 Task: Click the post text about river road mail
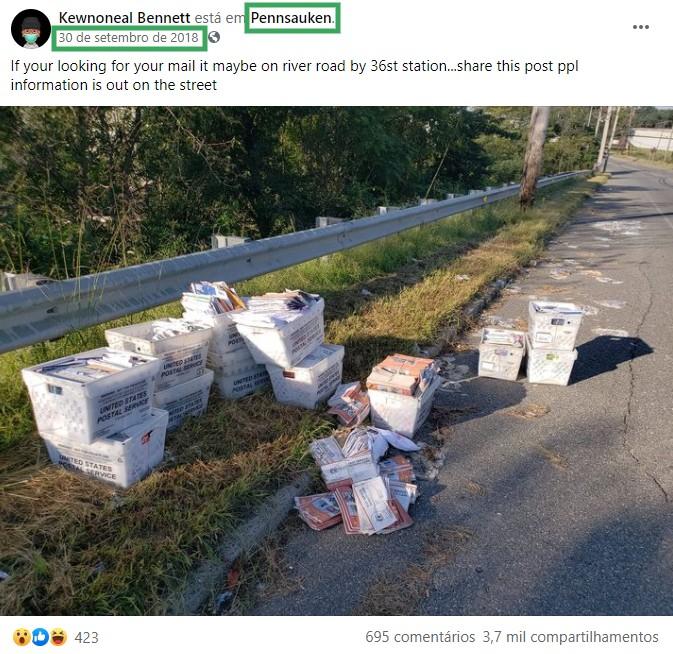point(294,75)
